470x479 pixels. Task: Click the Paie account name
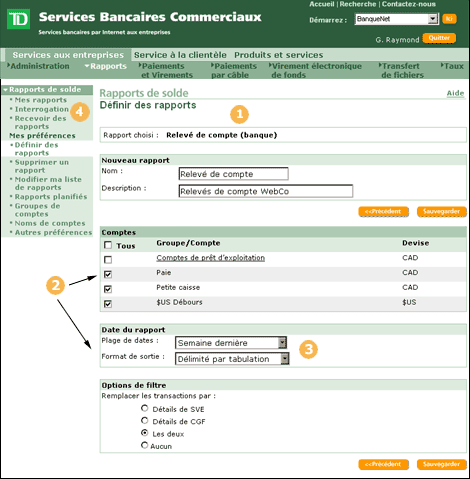pyautogui.click(x=164, y=273)
